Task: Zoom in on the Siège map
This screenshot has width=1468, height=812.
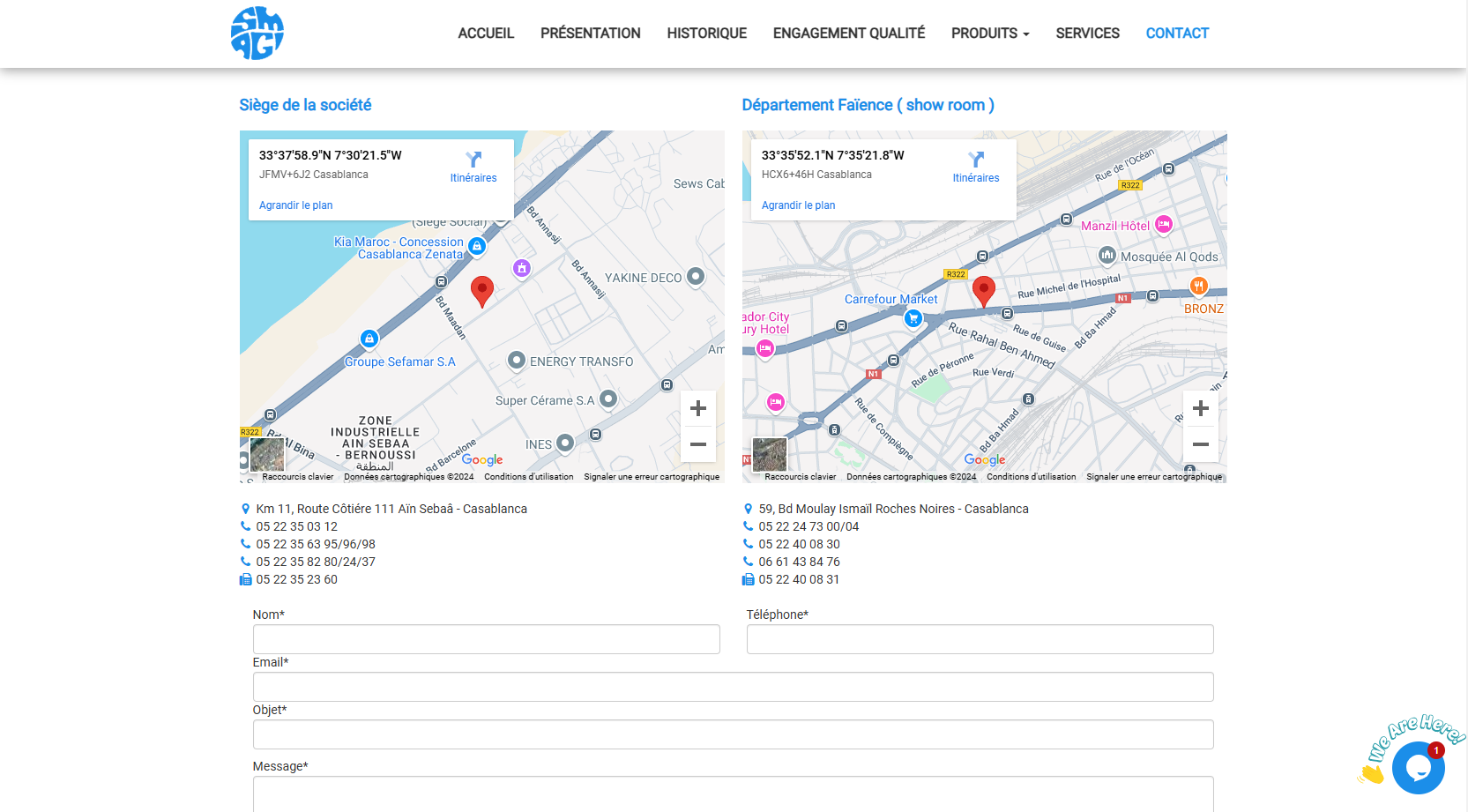Action: [x=697, y=408]
